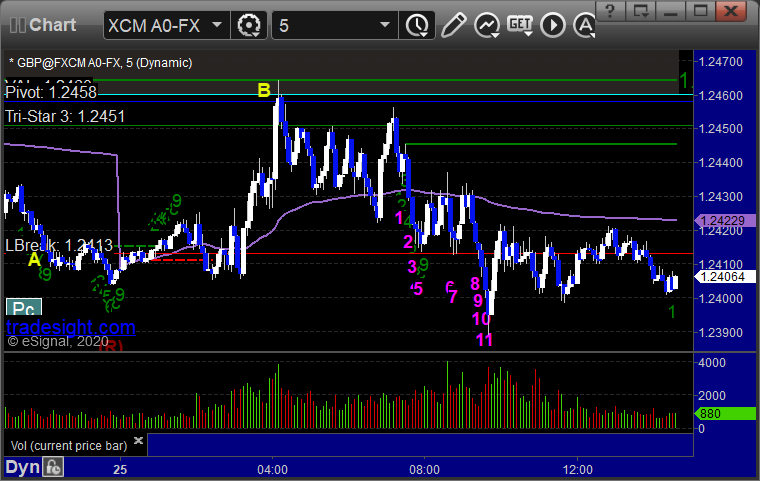Screen dimensions: 760x481
Task: Open the tradesight.com link
Action: point(71,328)
